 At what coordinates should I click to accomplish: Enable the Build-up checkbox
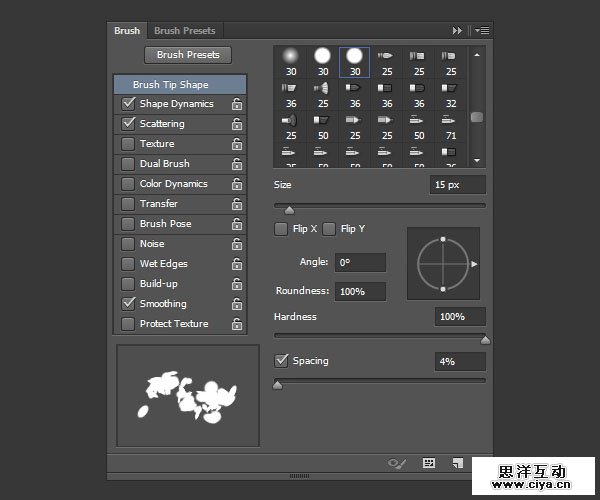tap(128, 284)
